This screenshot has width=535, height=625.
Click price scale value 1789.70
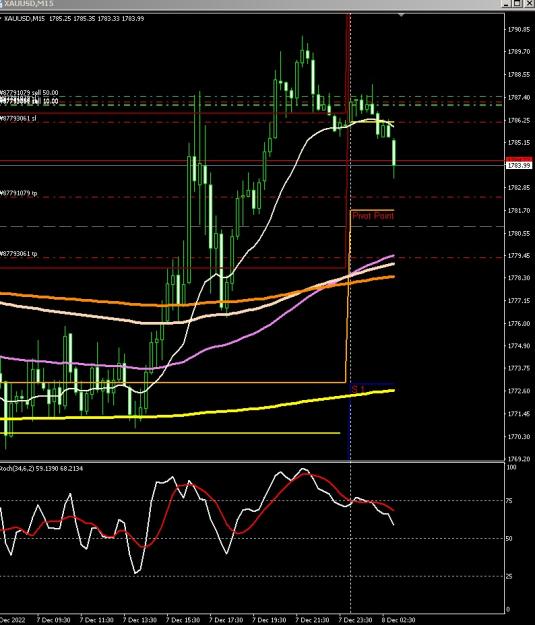click(519, 52)
